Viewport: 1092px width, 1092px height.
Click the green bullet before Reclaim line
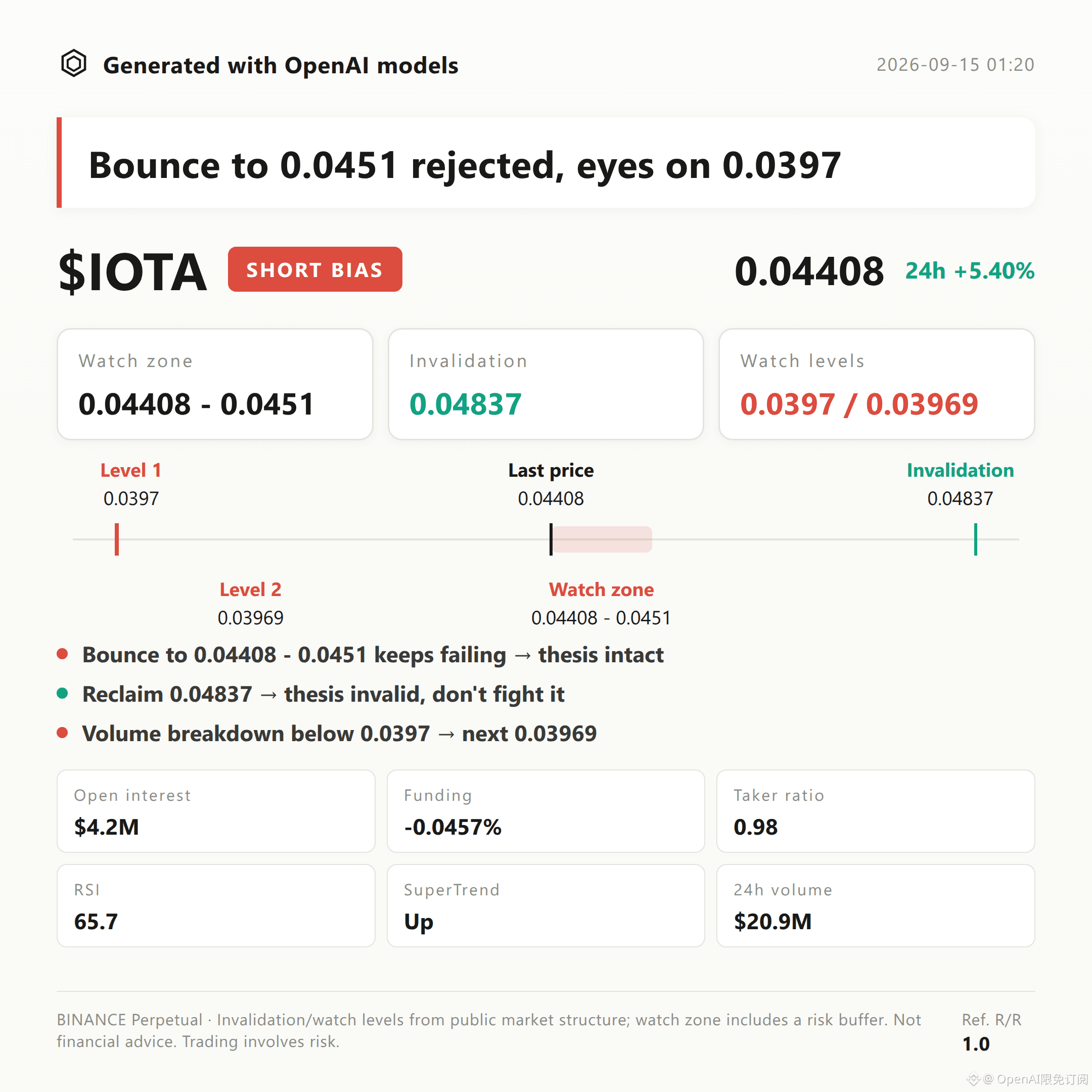tap(63, 694)
